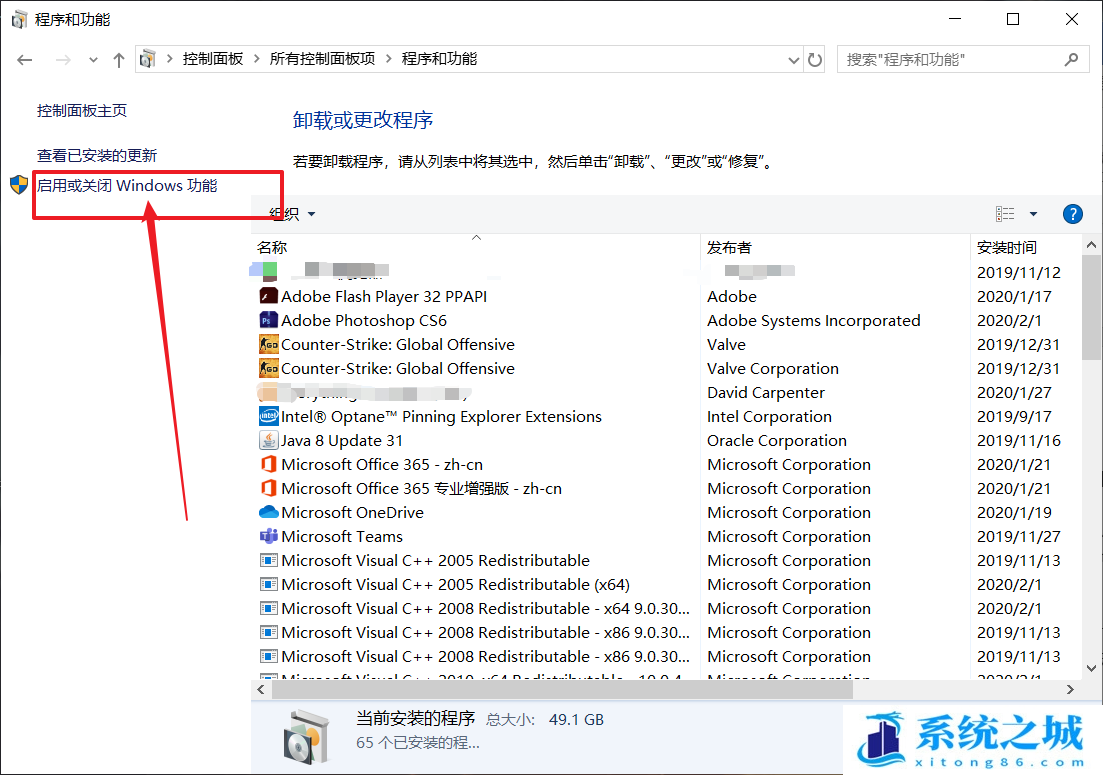Open the recent locations dropdown chevron

click(x=93, y=60)
